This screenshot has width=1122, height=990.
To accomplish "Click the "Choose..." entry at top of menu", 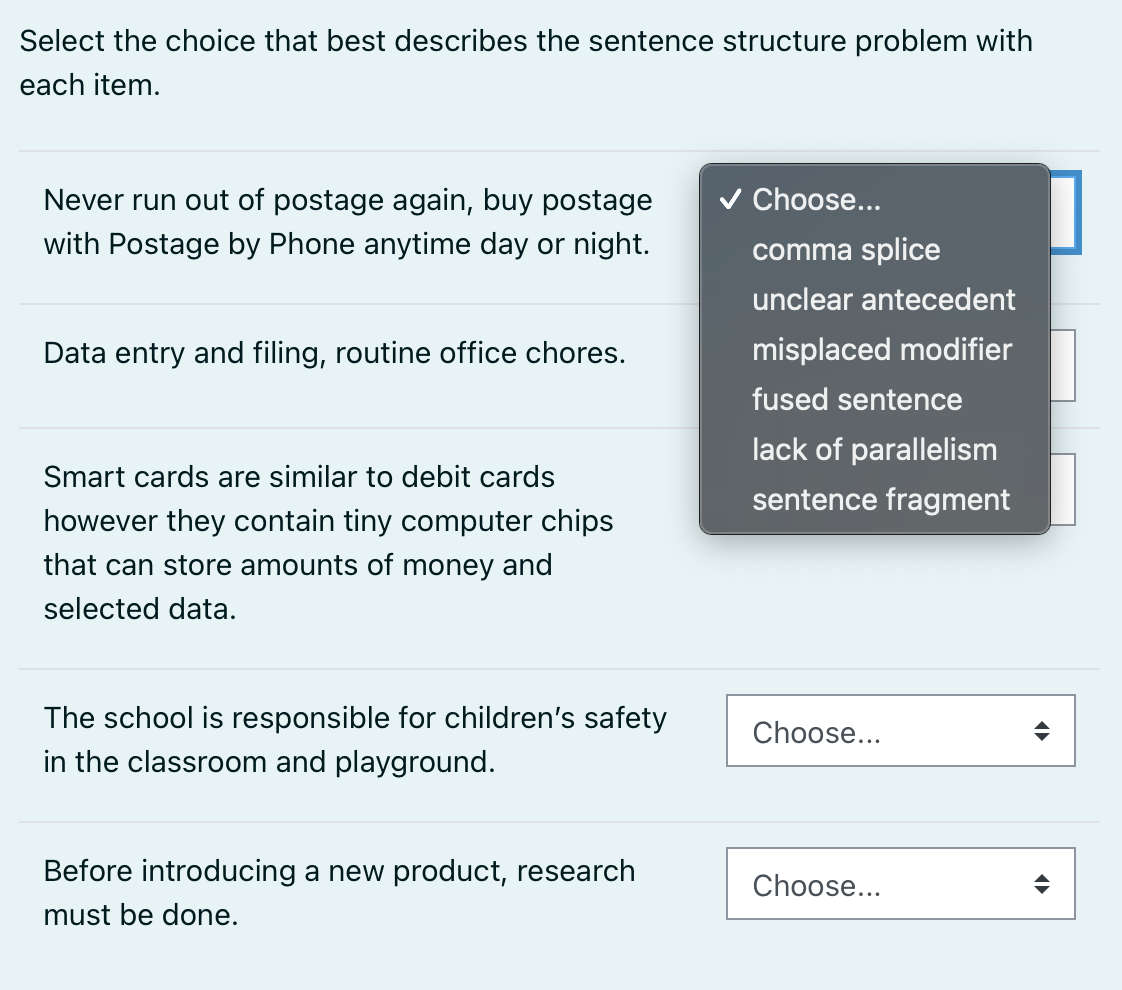I will [816, 200].
